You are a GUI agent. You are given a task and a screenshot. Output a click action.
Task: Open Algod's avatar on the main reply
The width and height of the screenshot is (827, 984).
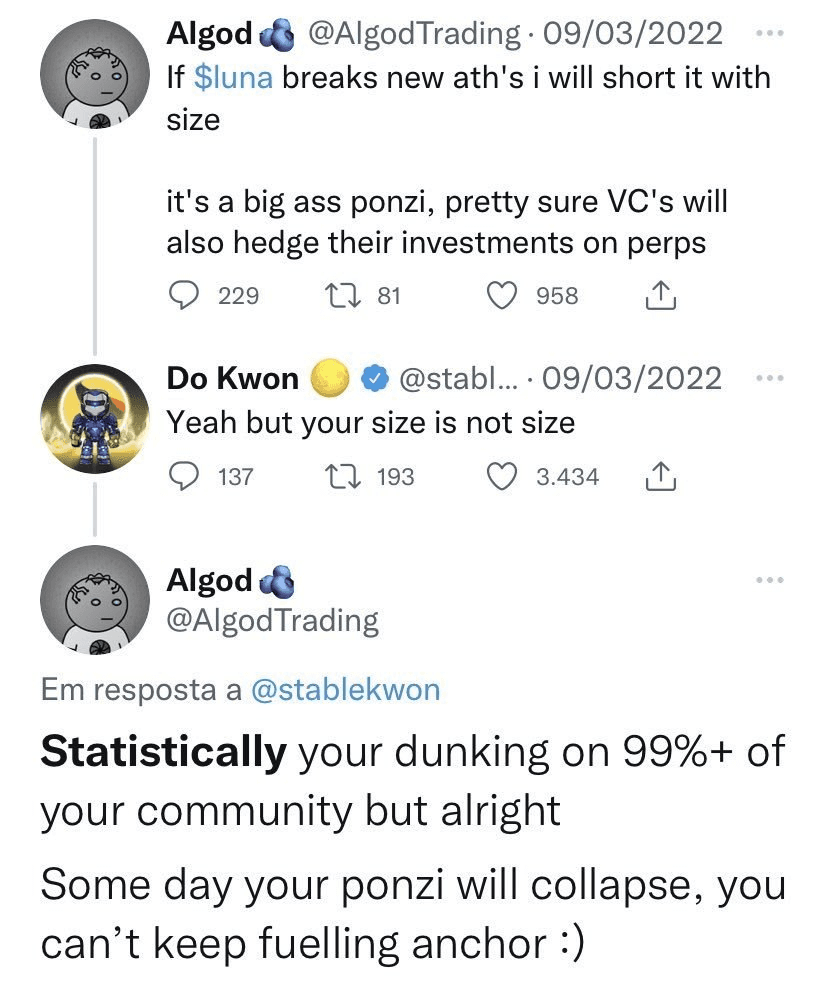(95, 599)
